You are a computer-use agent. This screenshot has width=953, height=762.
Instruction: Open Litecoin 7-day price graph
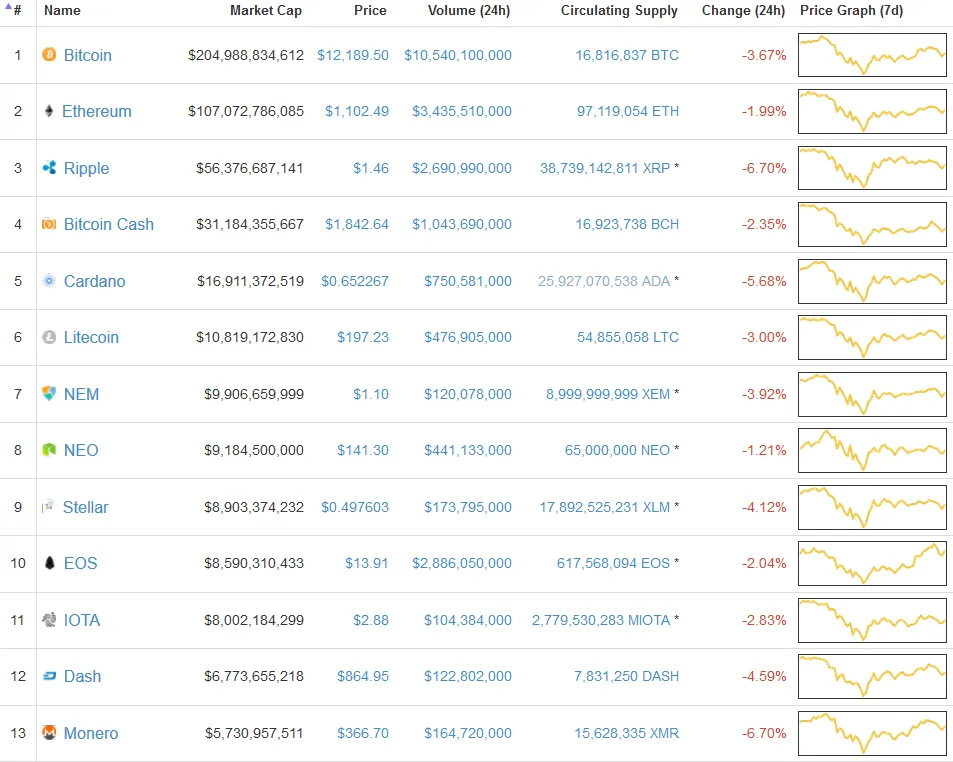(x=872, y=337)
